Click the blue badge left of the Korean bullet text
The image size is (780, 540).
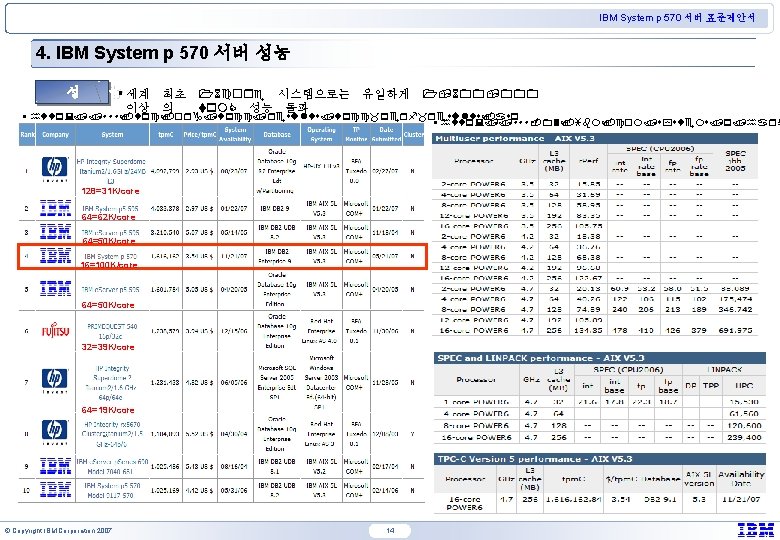pos(73,91)
